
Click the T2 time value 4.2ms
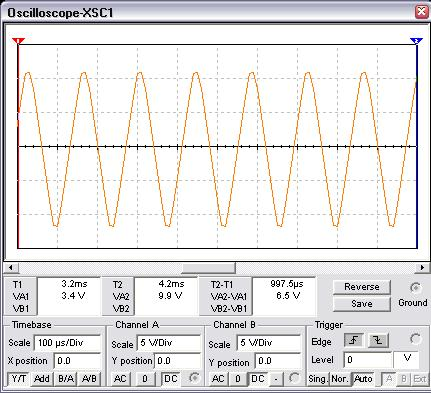[x=171, y=284]
